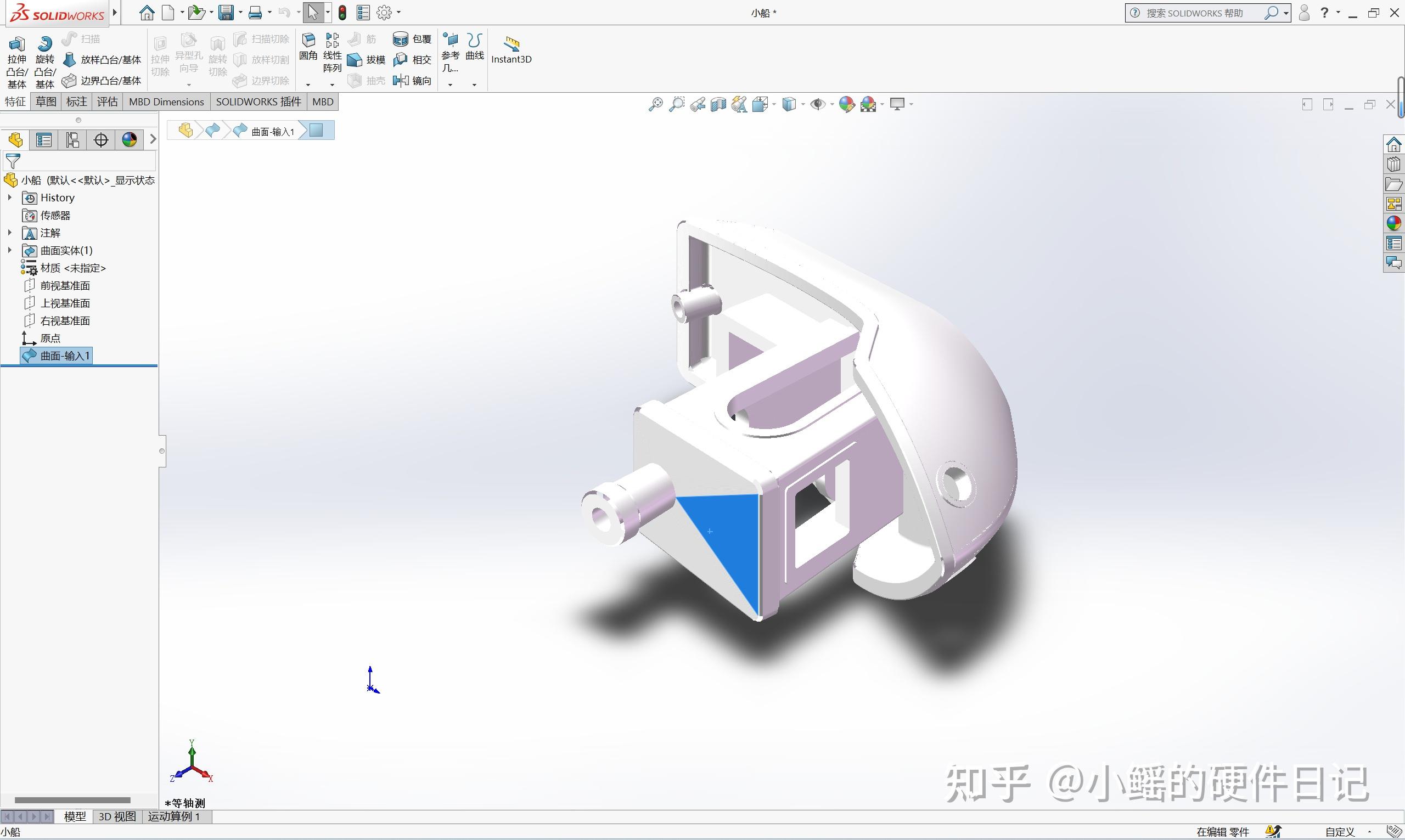Expand the 注解 annotations folder

point(9,233)
